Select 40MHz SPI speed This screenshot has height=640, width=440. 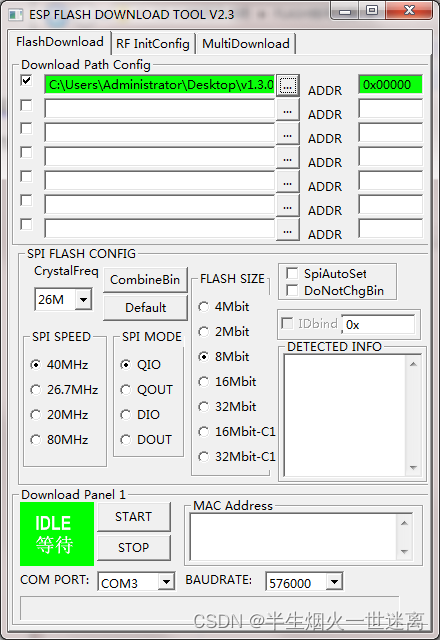[x=36, y=364]
